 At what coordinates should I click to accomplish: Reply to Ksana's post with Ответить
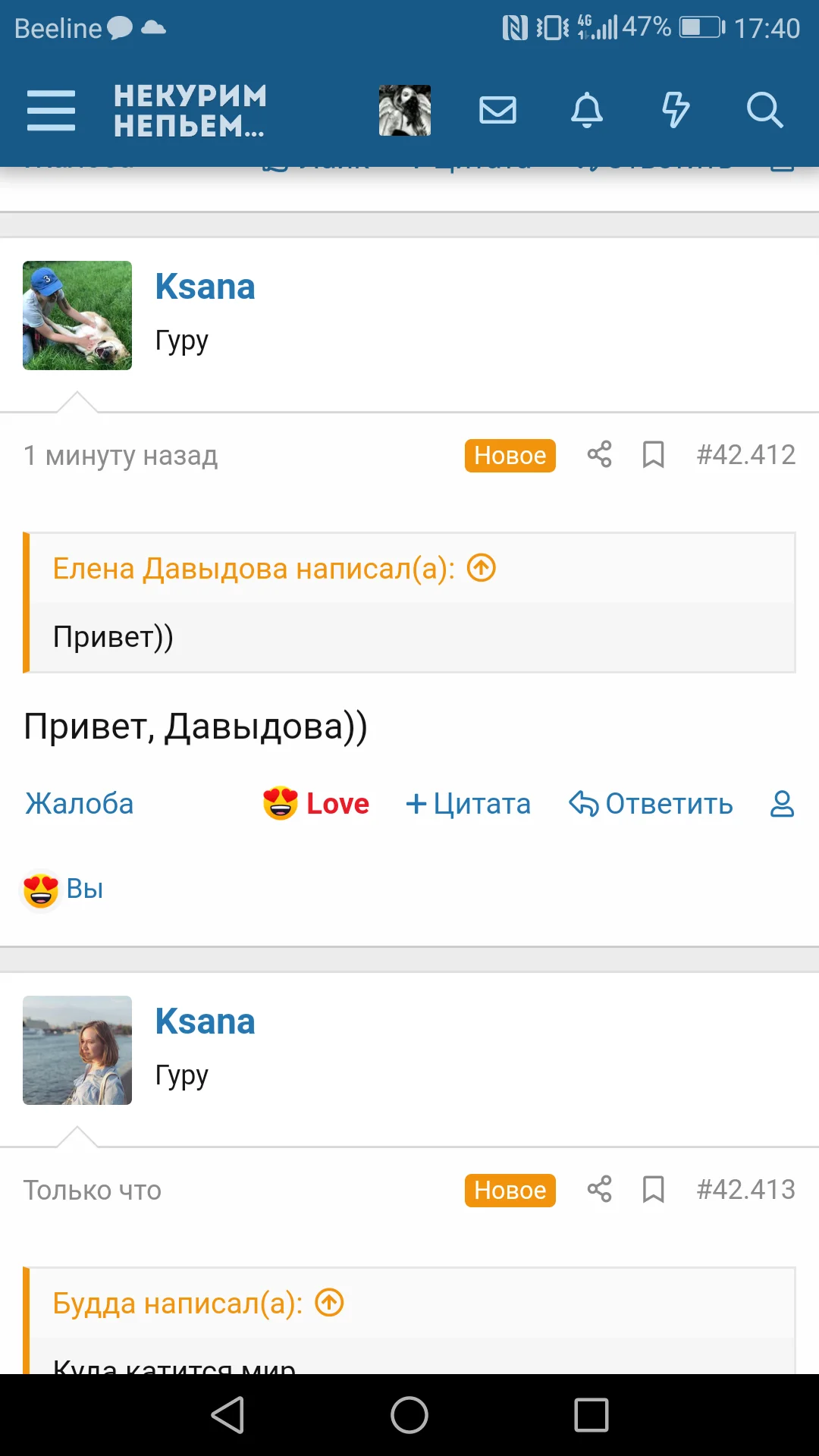click(x=651, y=804)
